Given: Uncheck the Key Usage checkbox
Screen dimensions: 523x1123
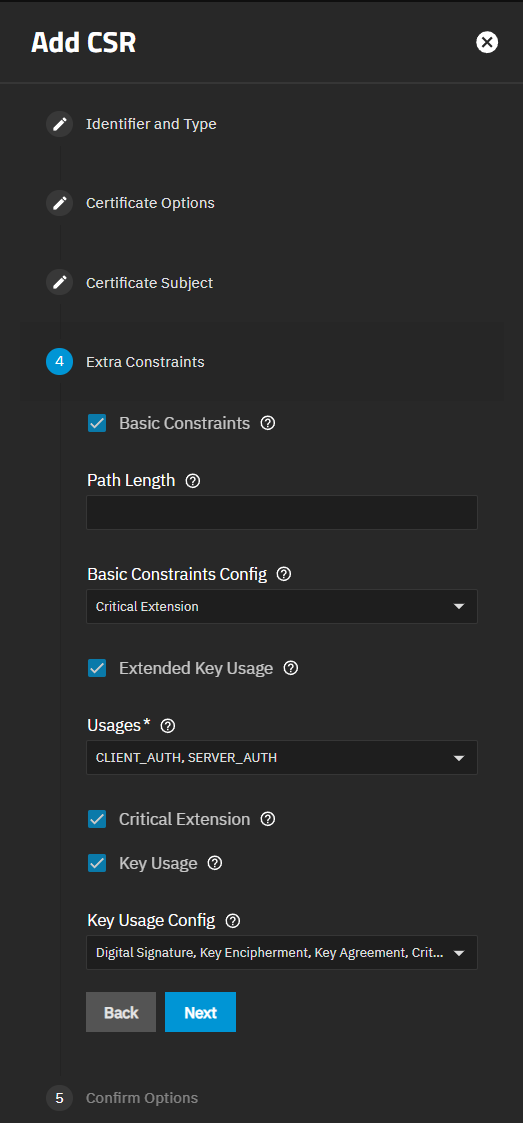Looking at the screenshot, I should (97, 863).
